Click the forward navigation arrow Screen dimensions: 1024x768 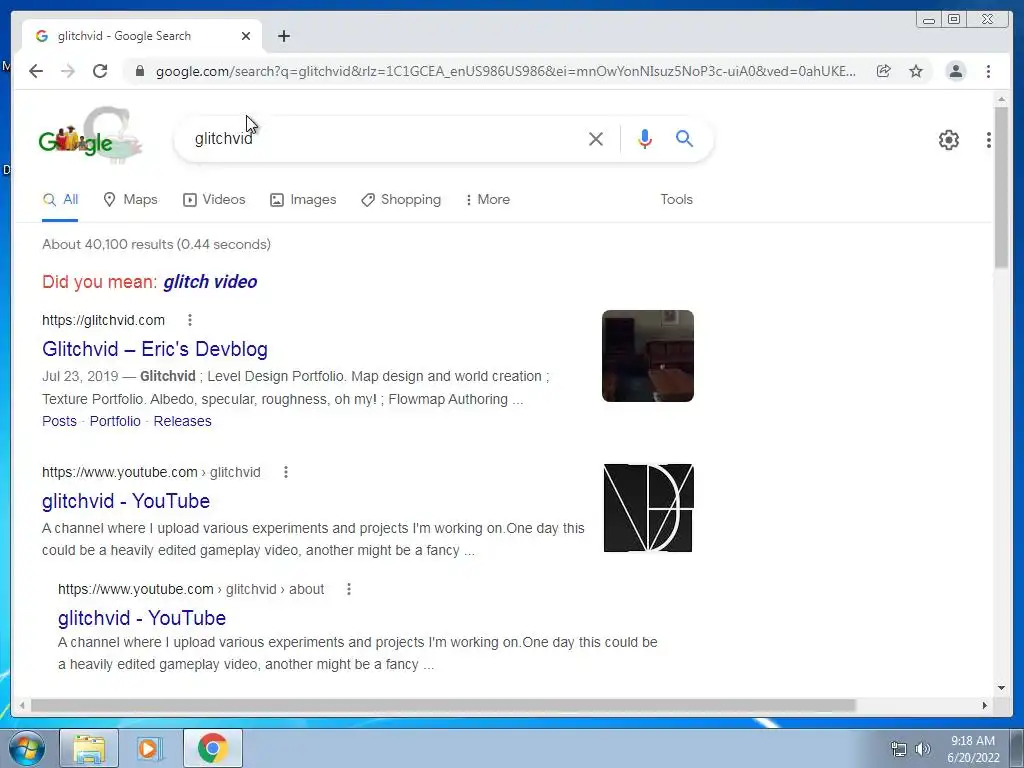coord(68,71)
